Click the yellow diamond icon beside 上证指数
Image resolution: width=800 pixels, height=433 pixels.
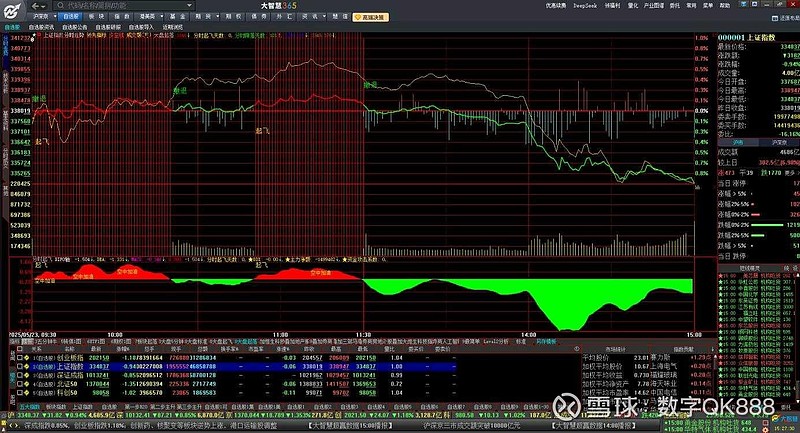coord(27,366)
